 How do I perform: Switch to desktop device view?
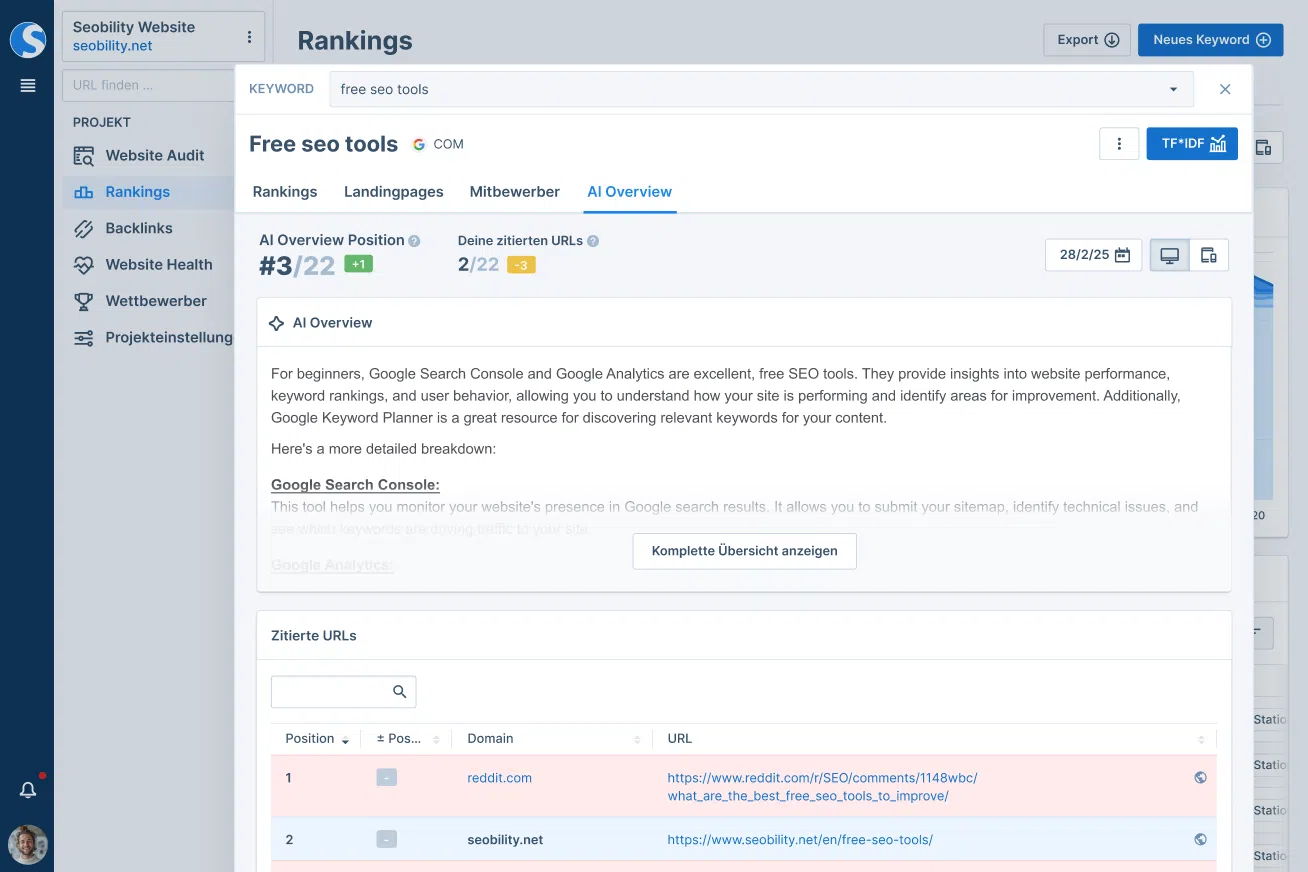[x=1169, y=255]
